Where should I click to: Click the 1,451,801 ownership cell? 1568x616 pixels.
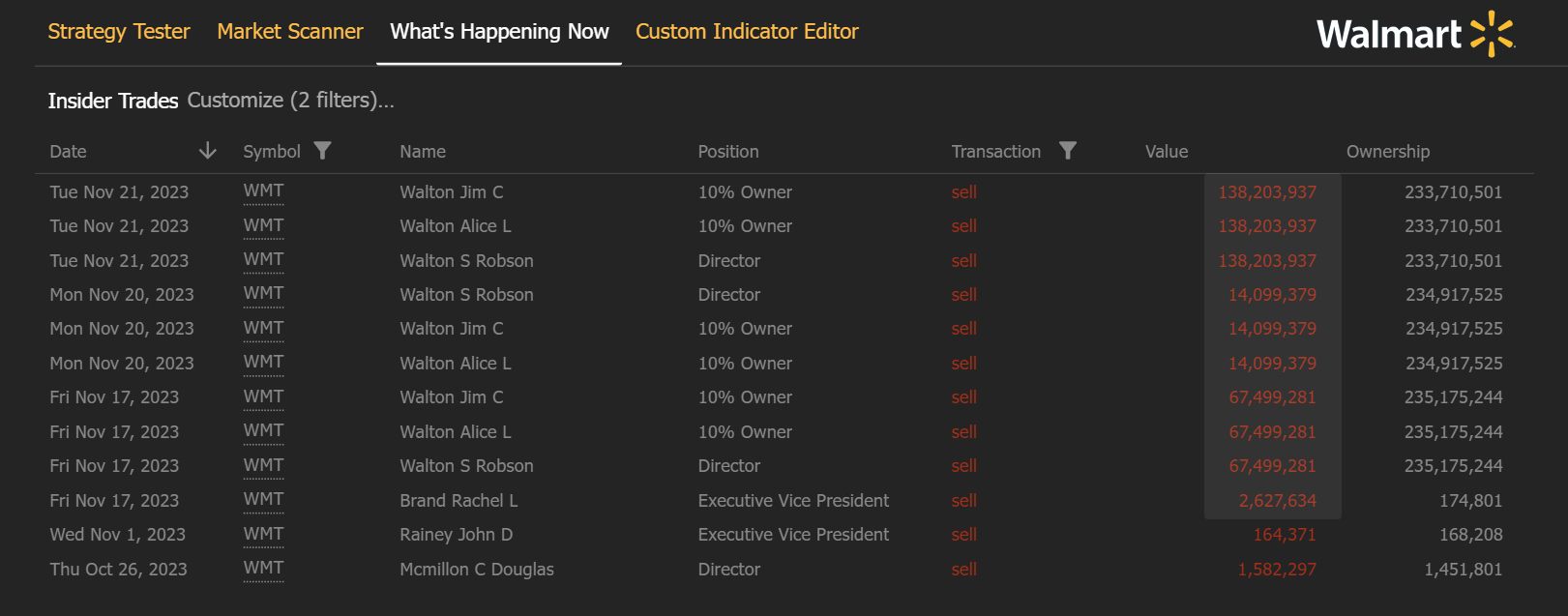(x=1463, y=570)
